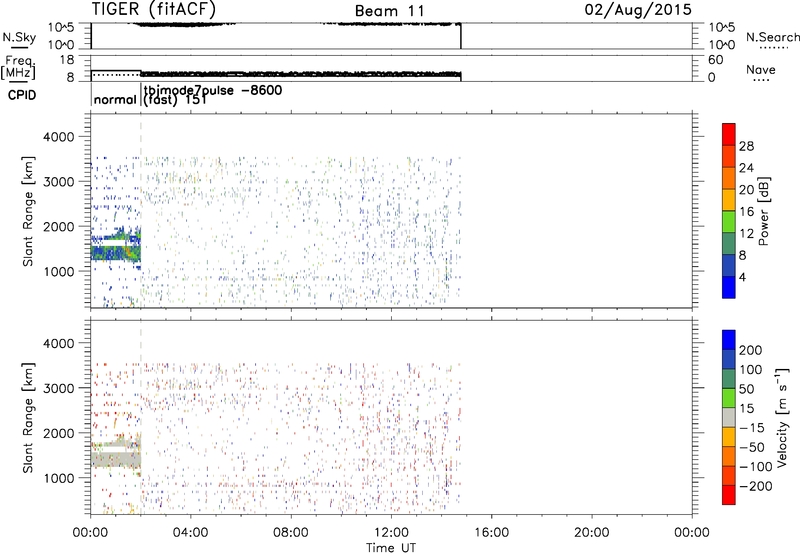
Task: Click the '16:00' time tick label
Action: (x=492, y=533)
